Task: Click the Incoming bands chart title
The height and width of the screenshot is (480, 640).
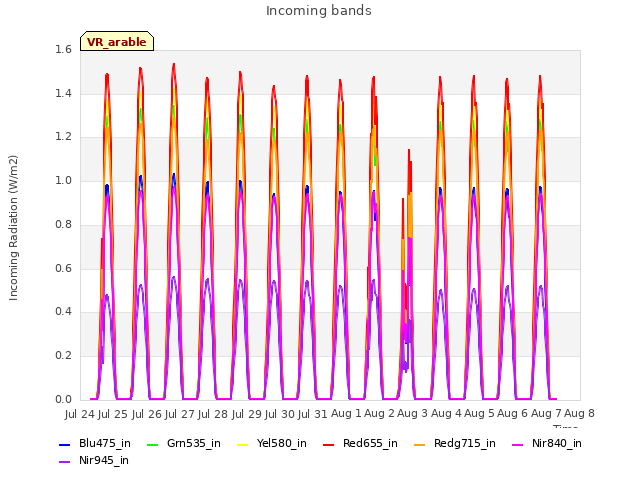Action: point(319,11)
